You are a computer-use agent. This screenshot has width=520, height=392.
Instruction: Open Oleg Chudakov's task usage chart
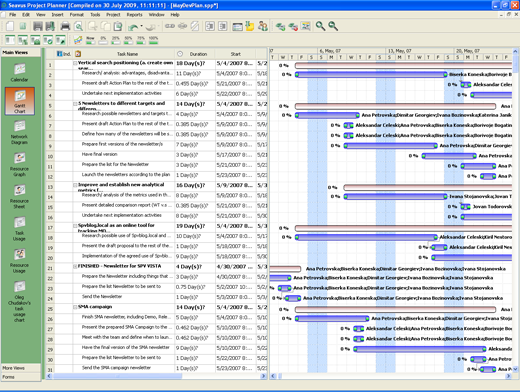pos(19,301)
